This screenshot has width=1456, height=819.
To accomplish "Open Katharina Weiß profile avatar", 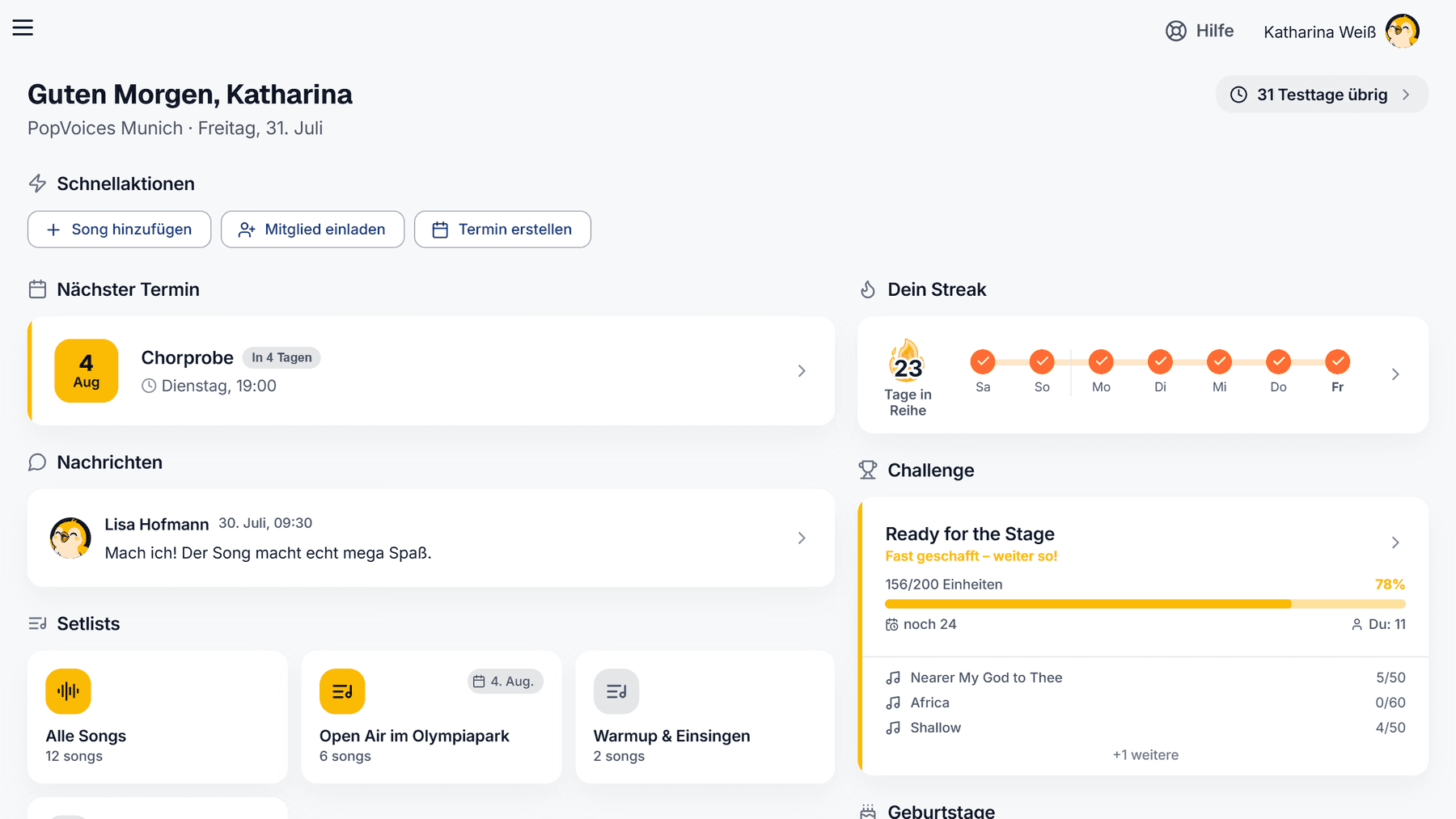I will coord(1402,32).
